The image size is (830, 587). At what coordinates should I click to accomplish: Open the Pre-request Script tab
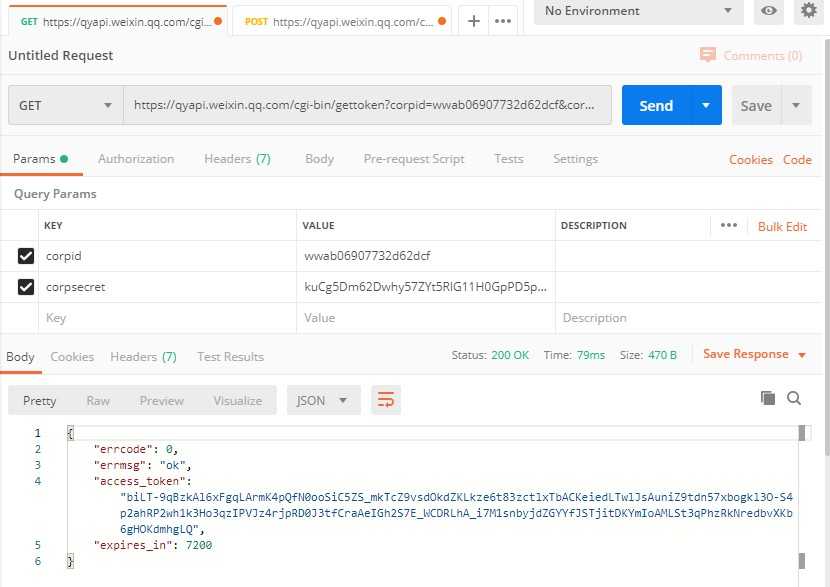point(414,159)
